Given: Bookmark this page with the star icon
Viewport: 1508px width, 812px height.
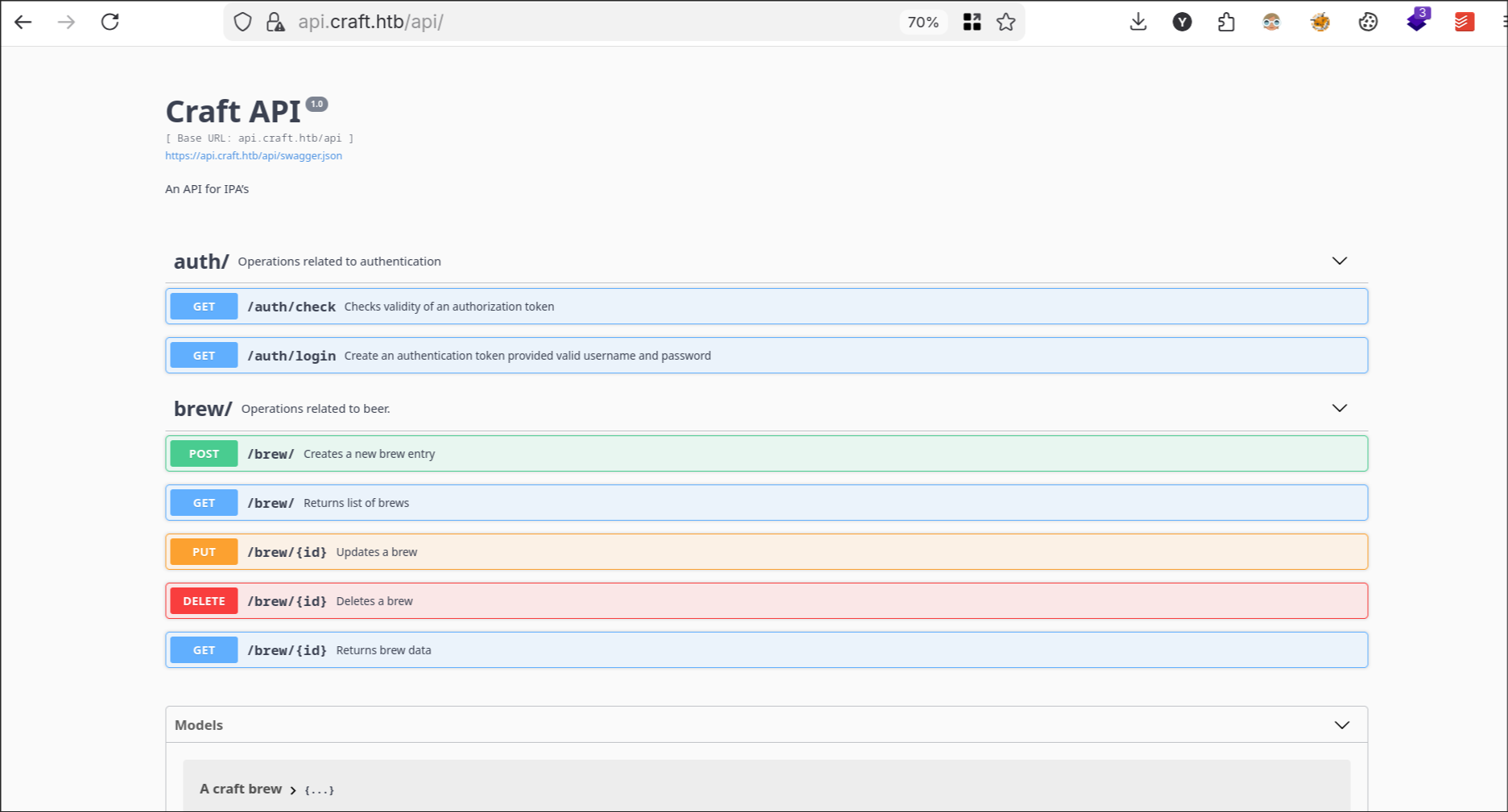Looking at the screenshot, I should (1006, 22).
